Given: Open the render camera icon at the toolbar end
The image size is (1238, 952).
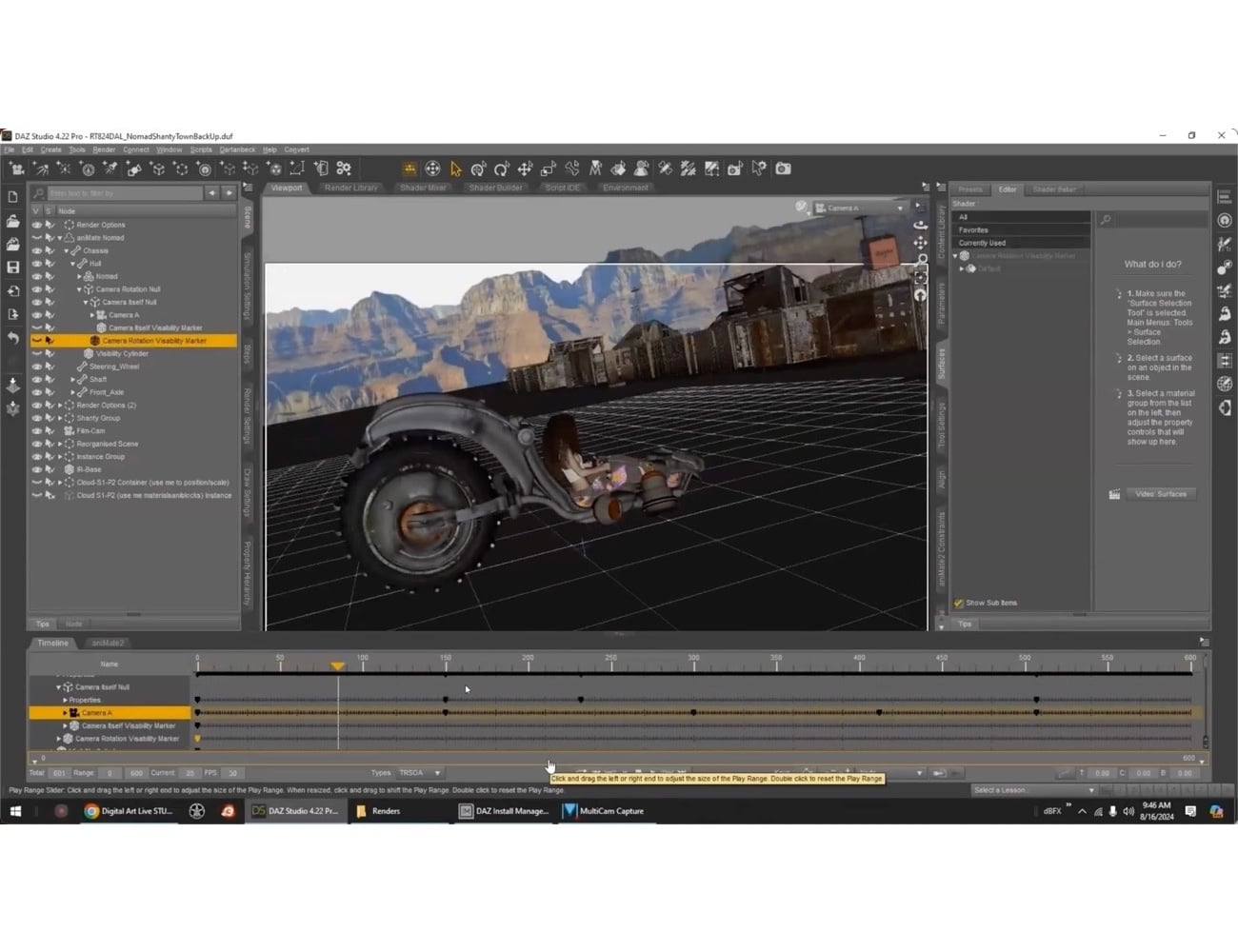Looking at the screenshot, I should tap(781, 169).
